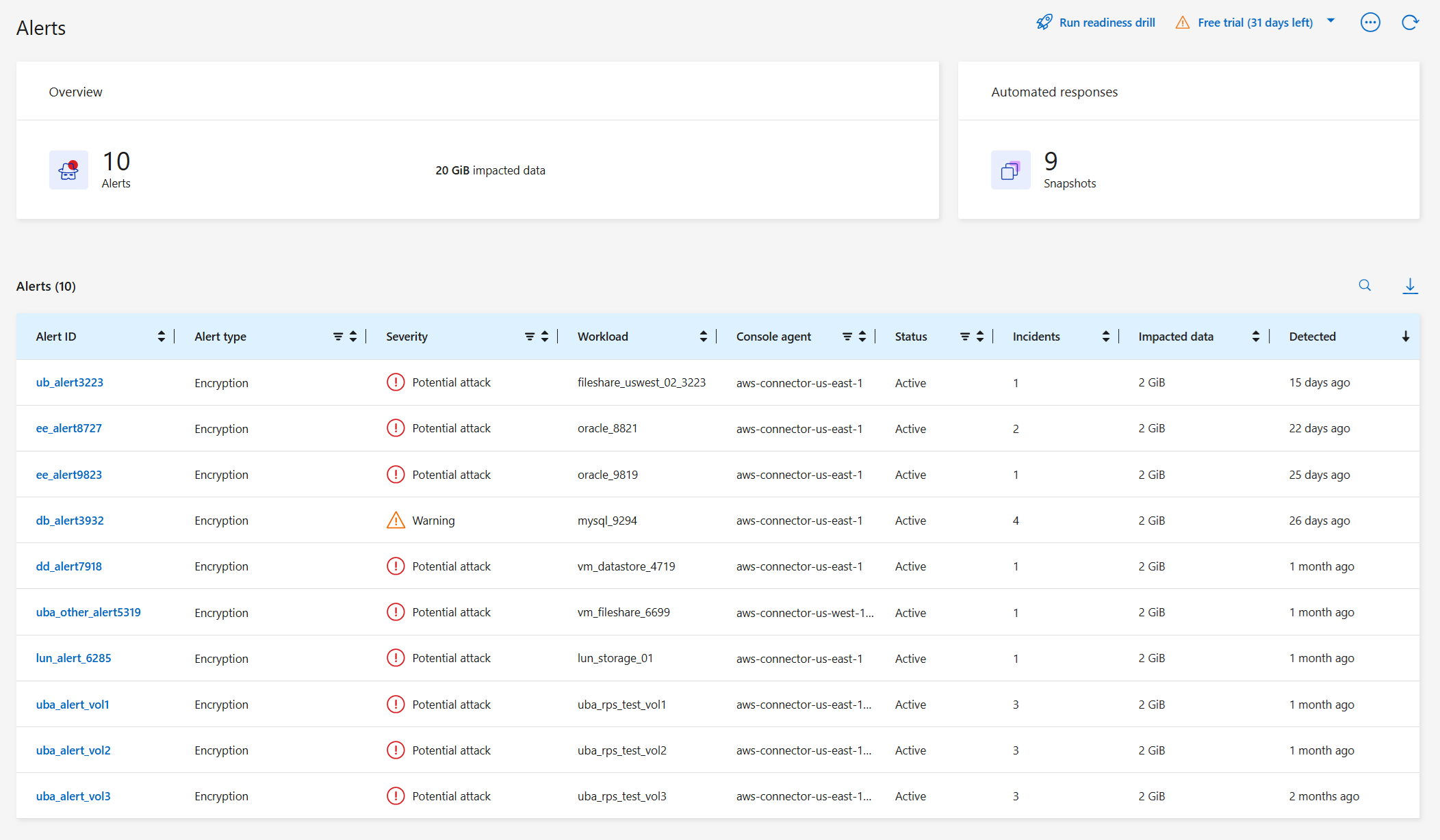Toggle Detected column sort arrow
The image size is (1440, 840).
(x=1406, y=337)
